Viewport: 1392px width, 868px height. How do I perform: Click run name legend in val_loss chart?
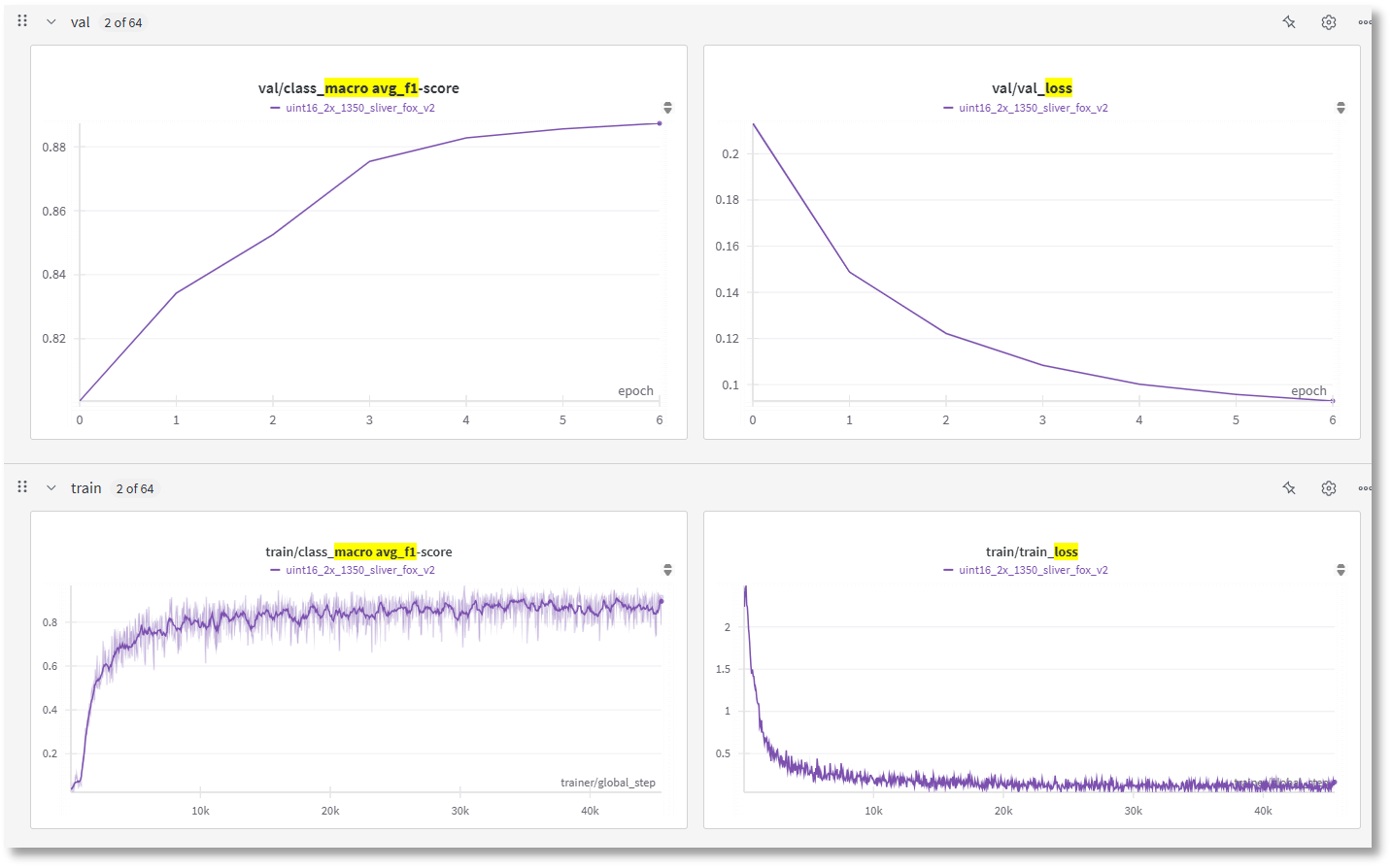point(1033,108)
